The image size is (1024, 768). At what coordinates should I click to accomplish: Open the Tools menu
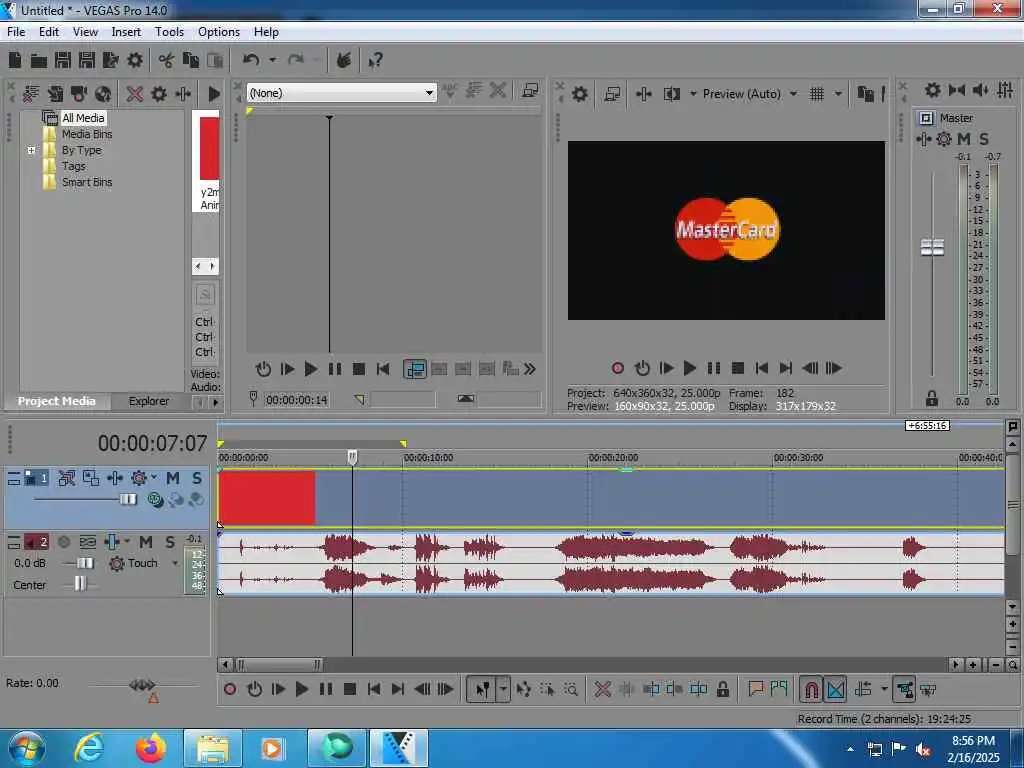[x=168, y=32]
